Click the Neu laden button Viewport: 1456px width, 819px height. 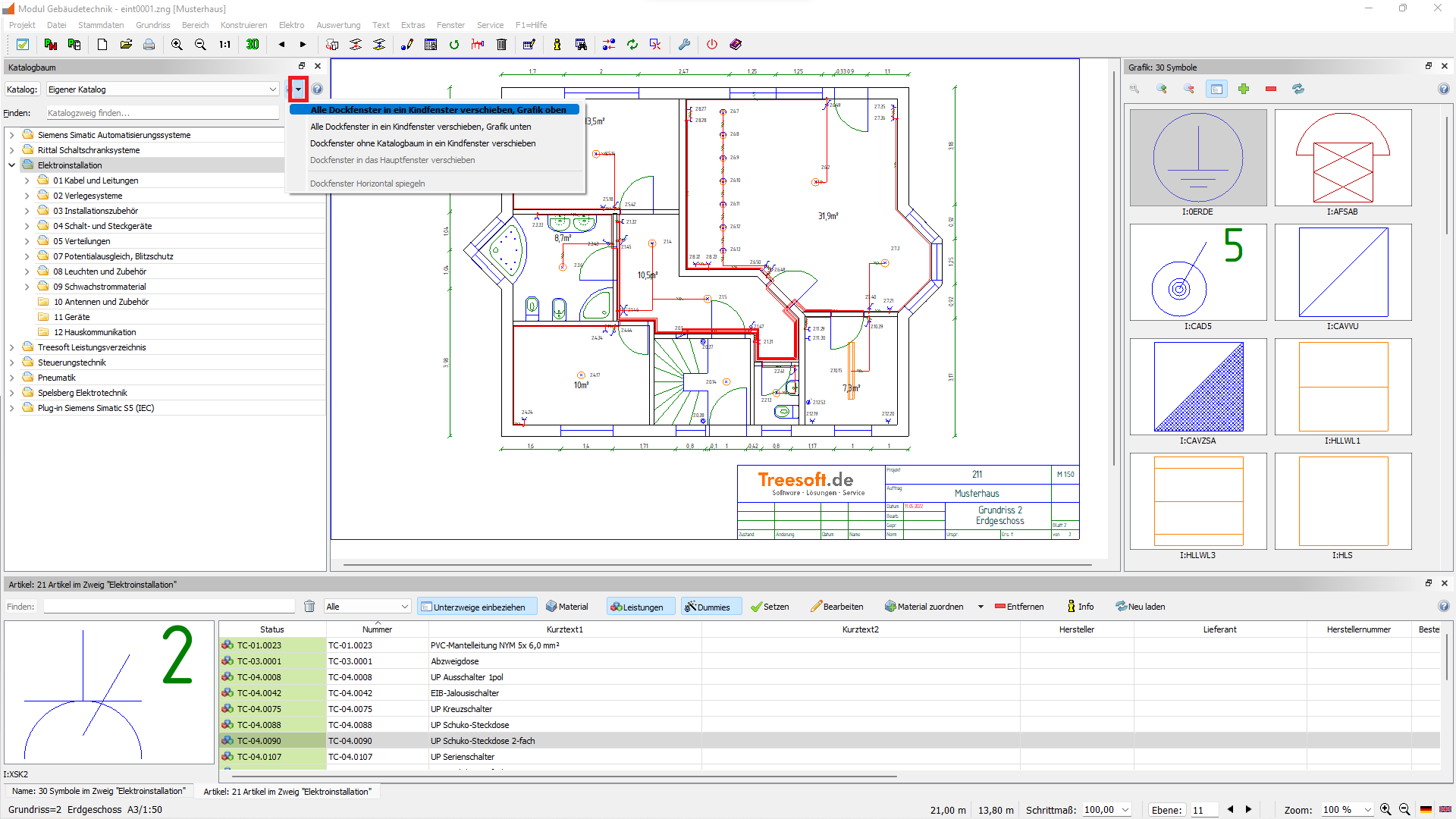coord(1141,607)
